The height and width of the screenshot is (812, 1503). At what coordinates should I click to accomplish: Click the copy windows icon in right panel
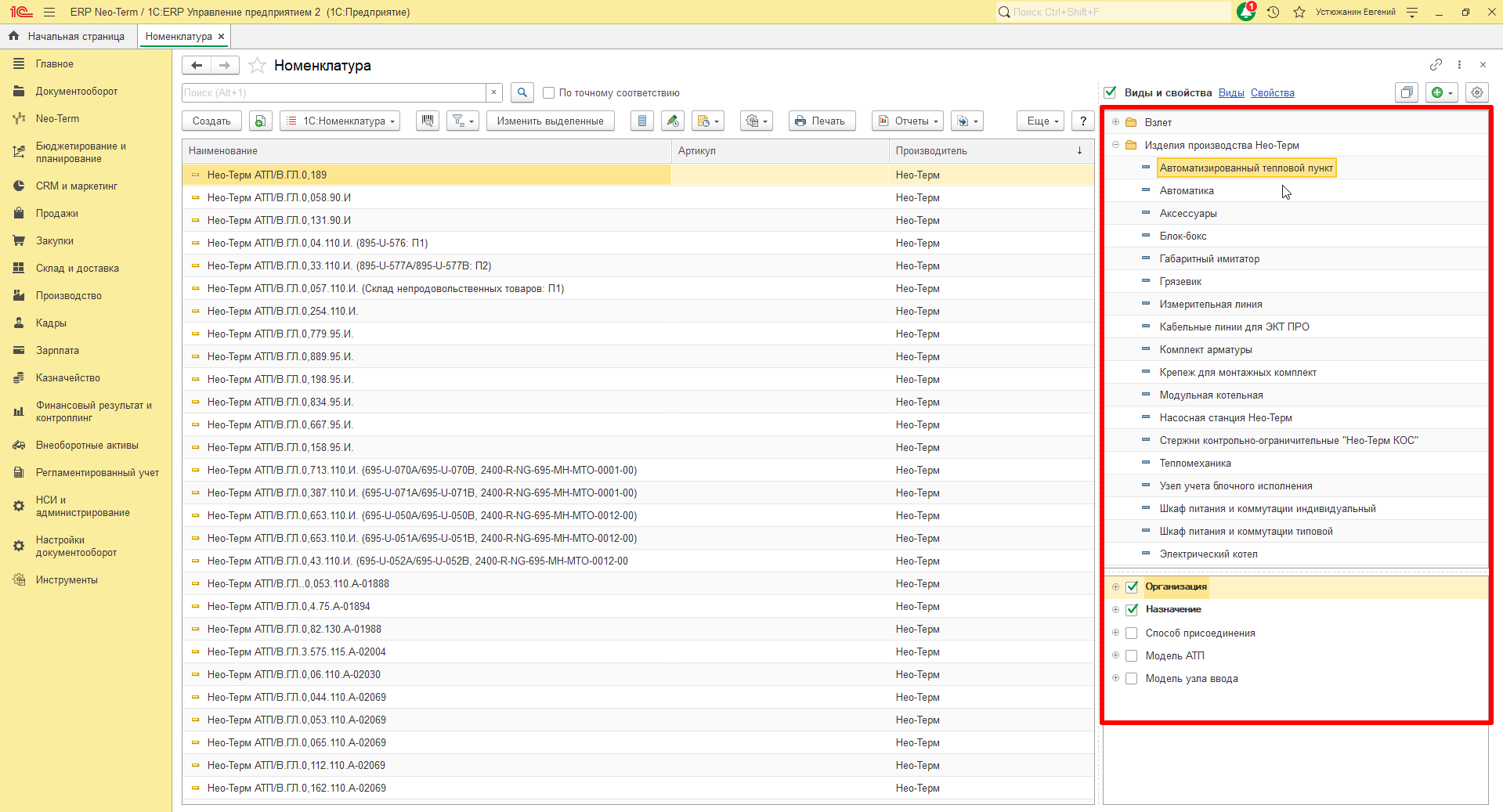click(1407, 92)
